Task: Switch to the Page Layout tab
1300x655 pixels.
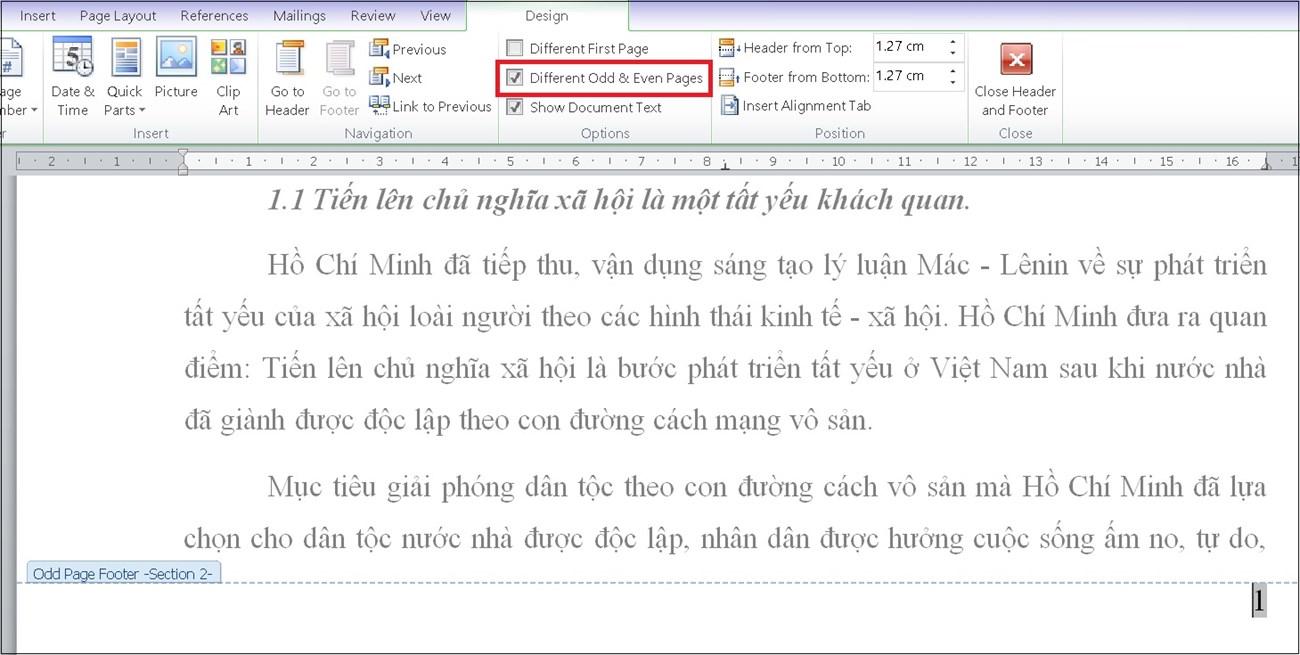Action: pos(117,15)
